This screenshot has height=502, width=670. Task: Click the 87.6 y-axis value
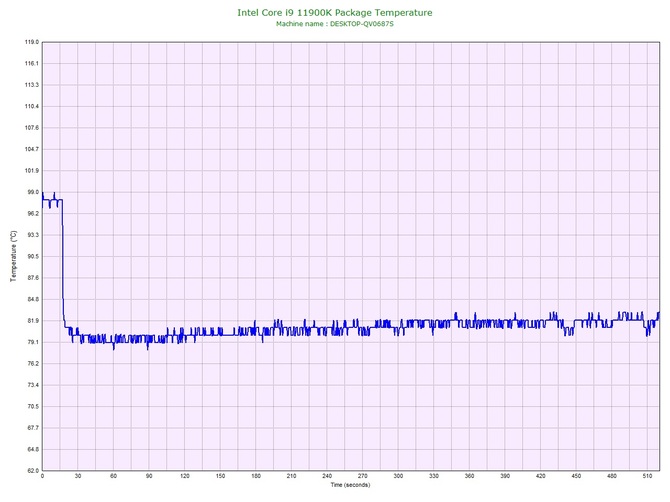click(x=33, y=278)
